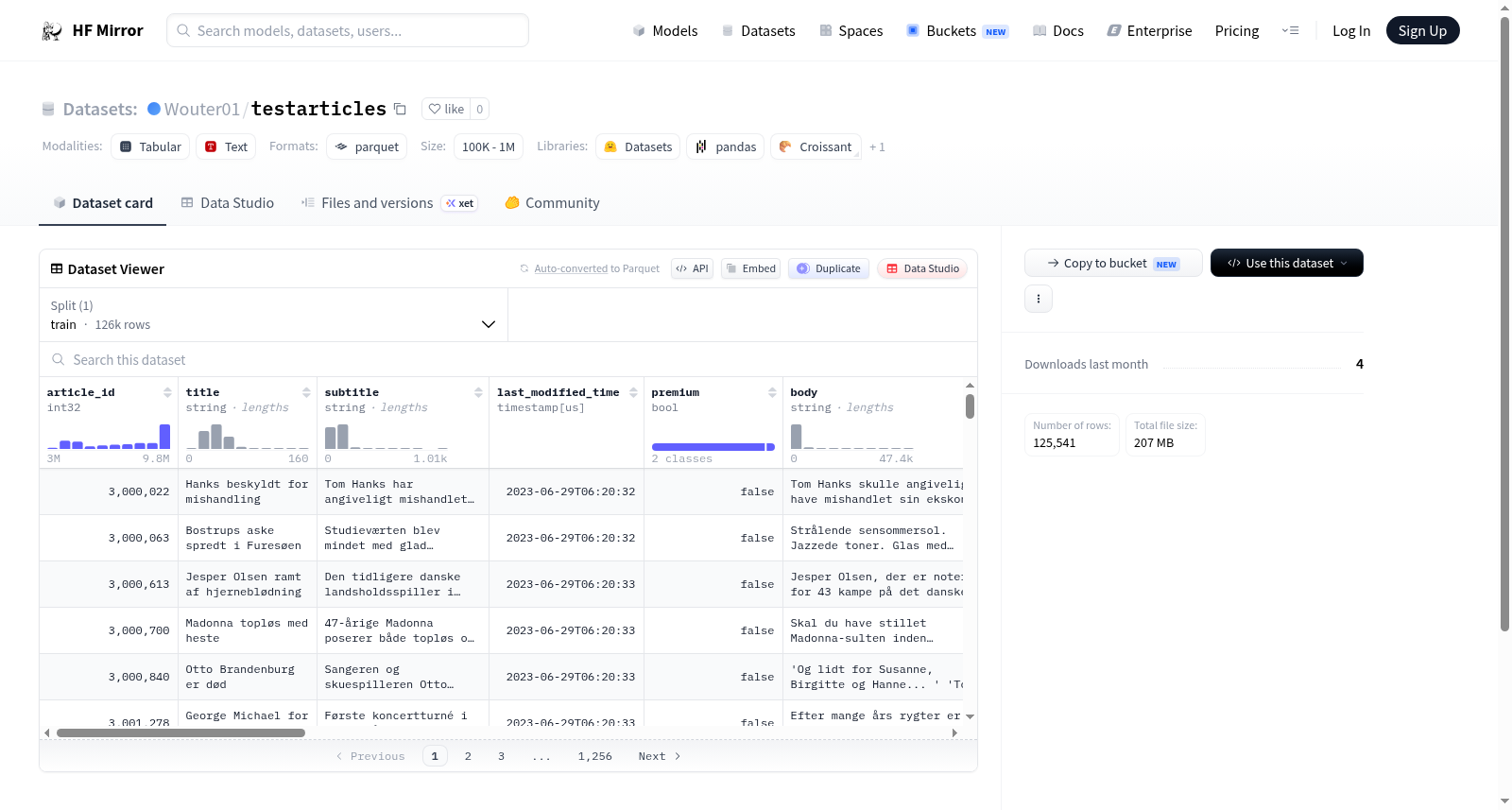Click the Copy to bucket button
Screen dimensions: 1512x810
[1113, 263]
